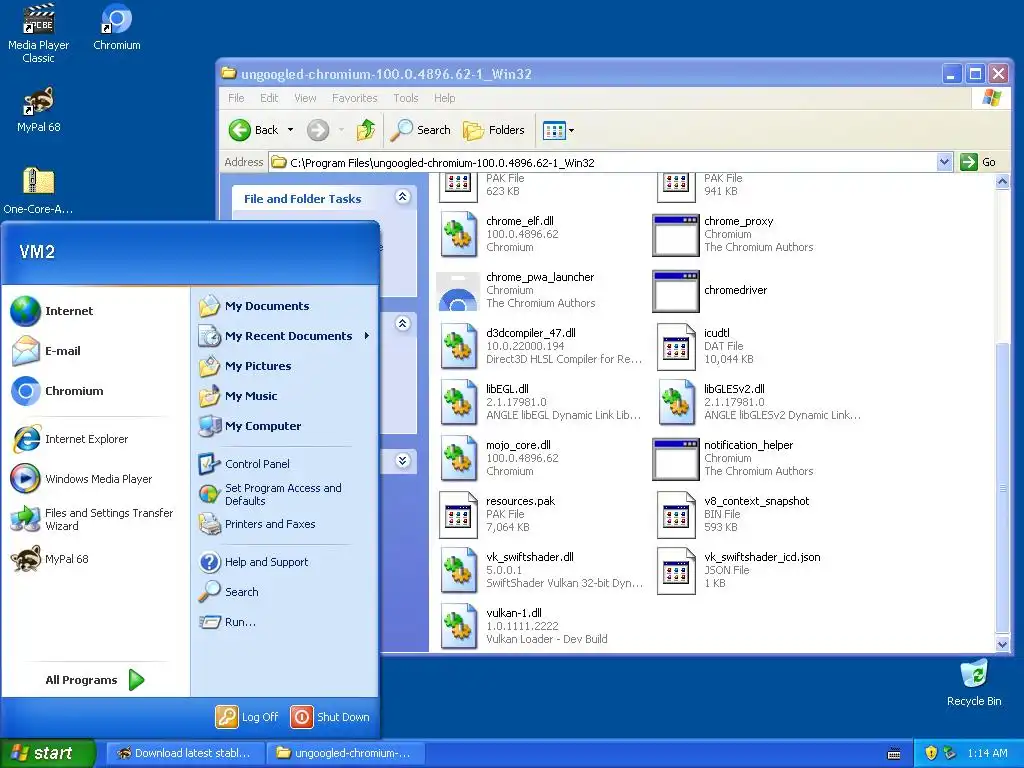Open Set Program Access and Defaults
The width and height of the screenshot is (1024, 768).
(285, 494)
